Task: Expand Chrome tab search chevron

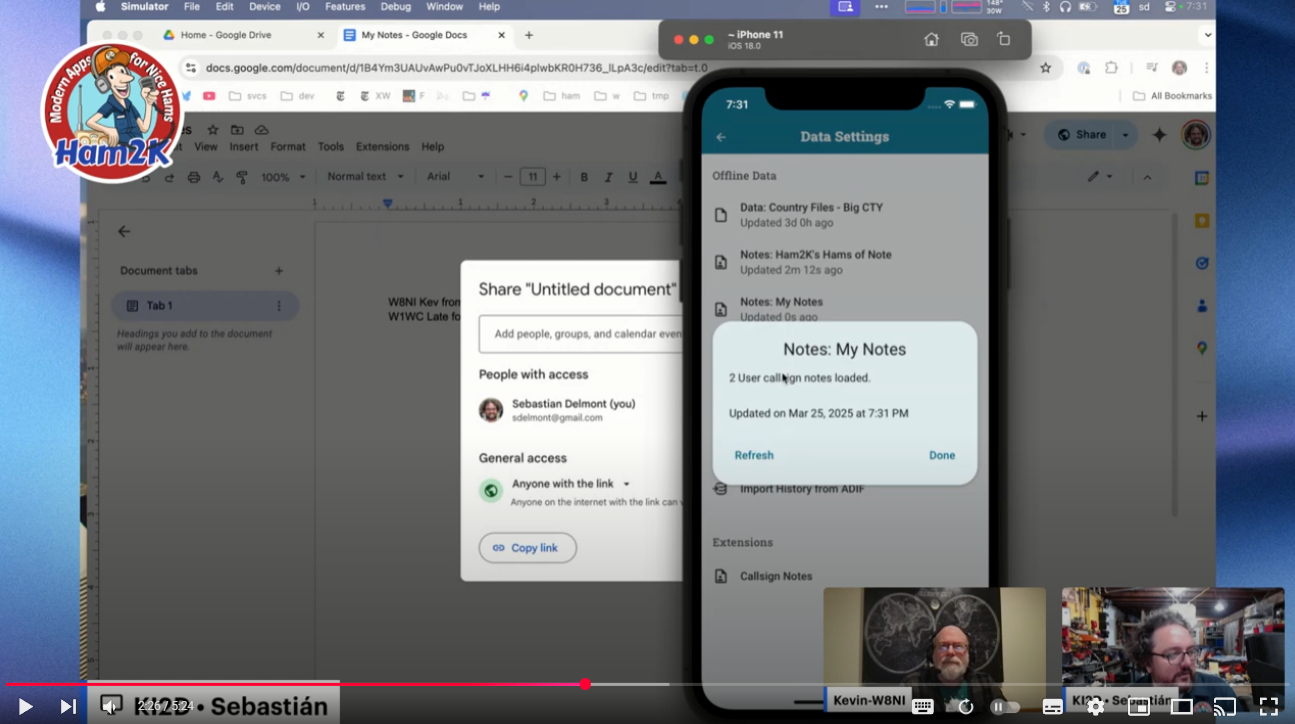Action: coord(1208,35)
